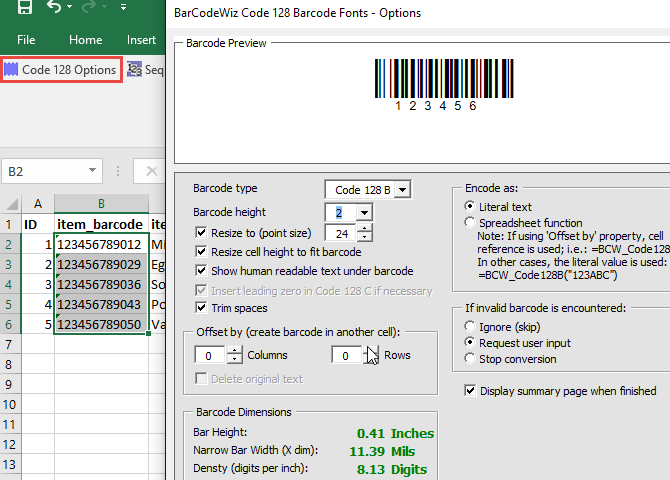Increase Columns offset with up arrow
Viewport: 670px width, 480px height.
234,350
